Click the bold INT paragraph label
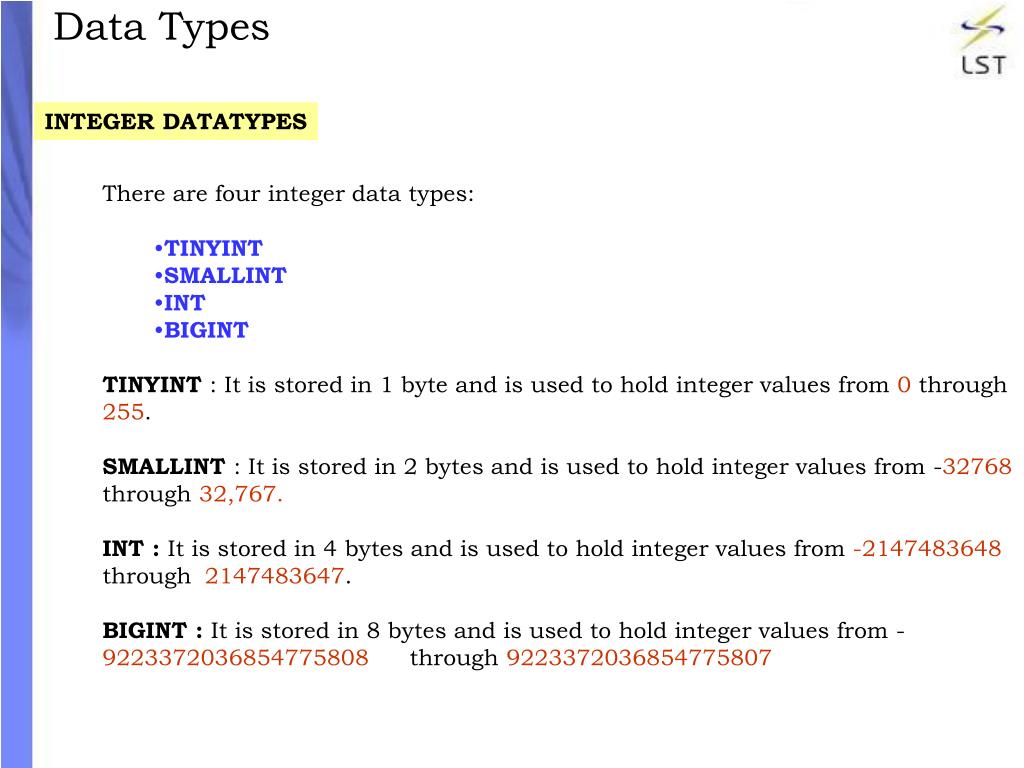 point(123,549)
